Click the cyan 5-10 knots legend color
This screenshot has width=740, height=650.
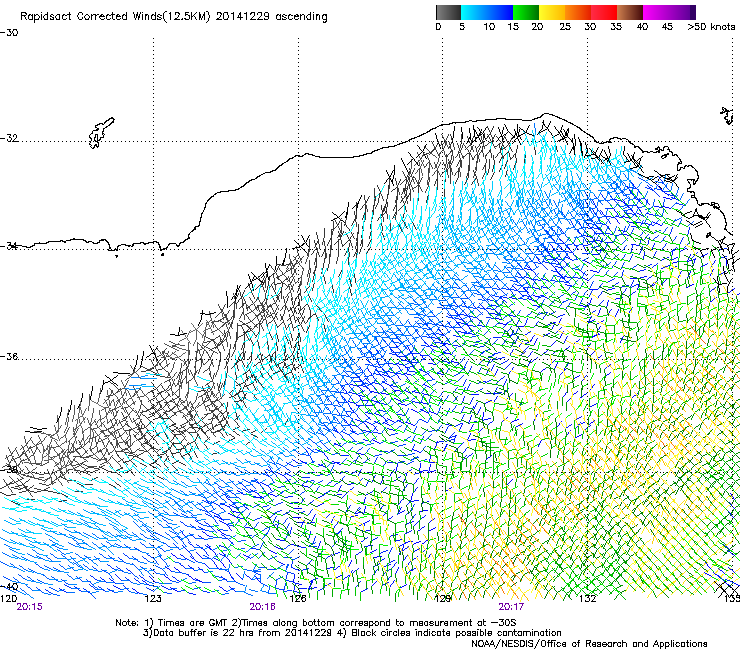tap(474, 12)
